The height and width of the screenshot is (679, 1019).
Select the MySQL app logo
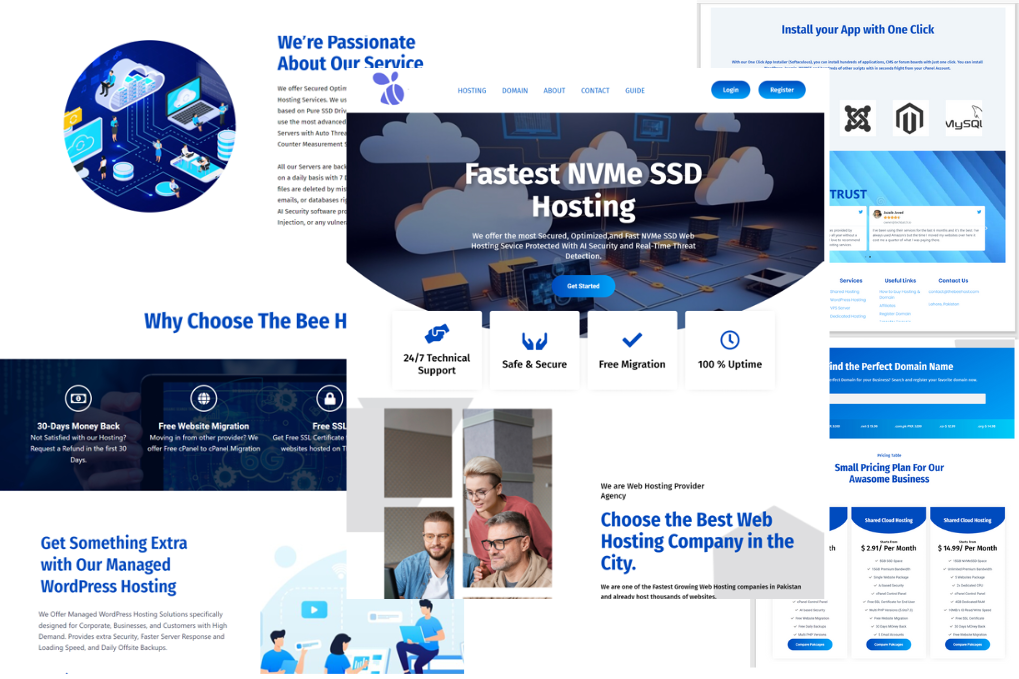tap(964, 120)
